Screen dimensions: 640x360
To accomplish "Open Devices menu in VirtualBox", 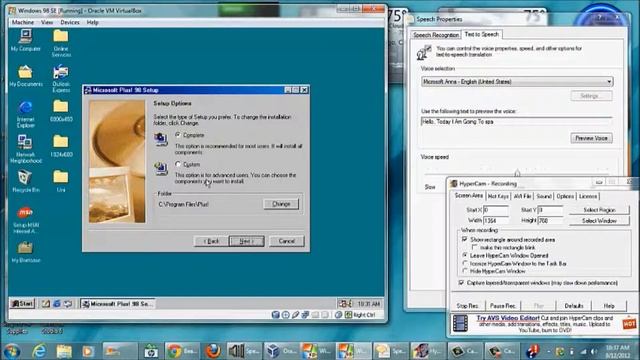I will [70, 22].
